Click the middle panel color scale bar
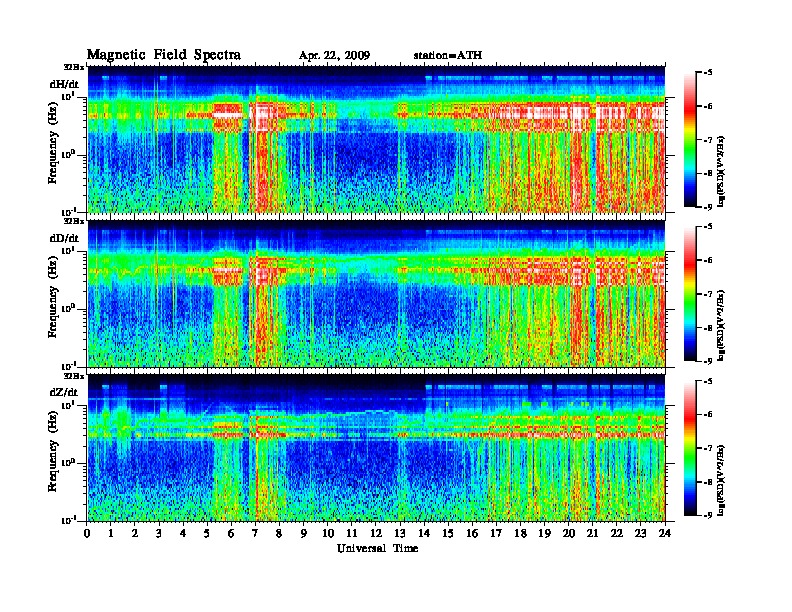Viewport: 792px width, 612px height. tap(690, 294)
